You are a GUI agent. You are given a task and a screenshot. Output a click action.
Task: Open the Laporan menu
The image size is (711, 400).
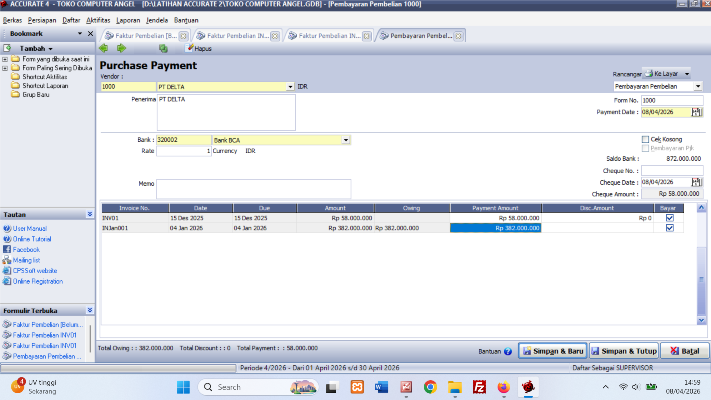(128, 20)
